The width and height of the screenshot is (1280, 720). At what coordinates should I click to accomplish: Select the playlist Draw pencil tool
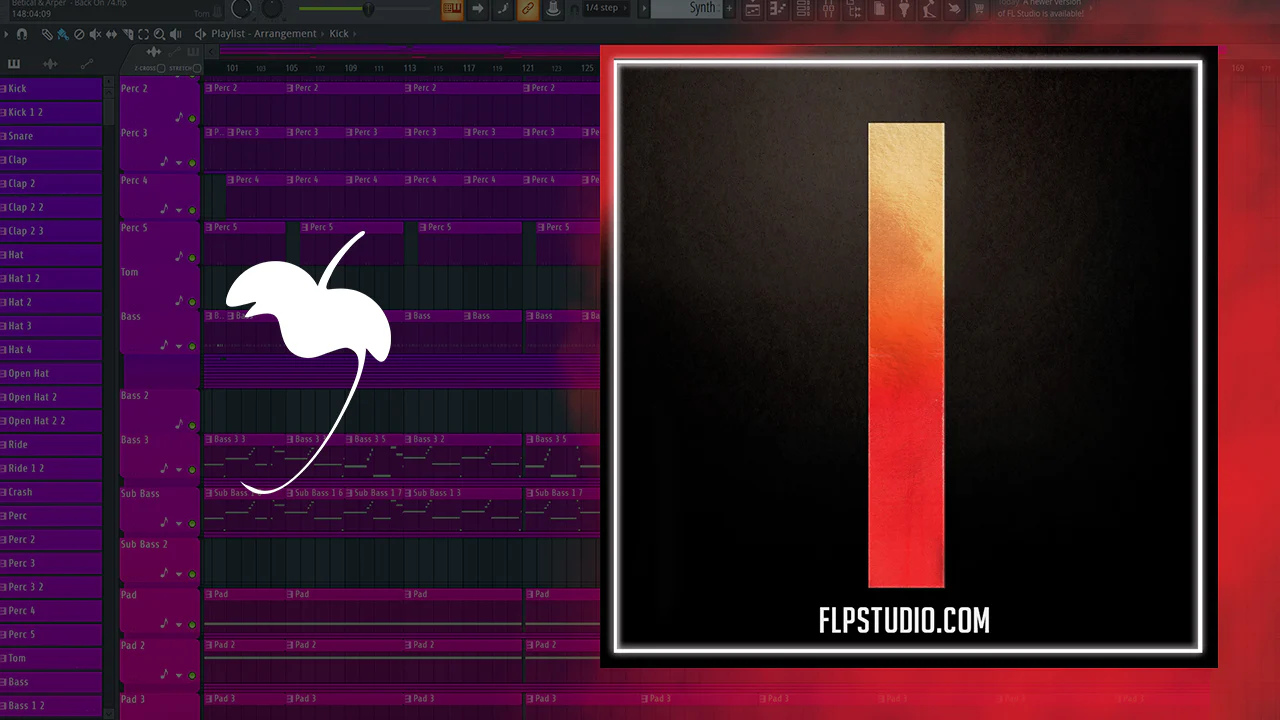point(47,34)
